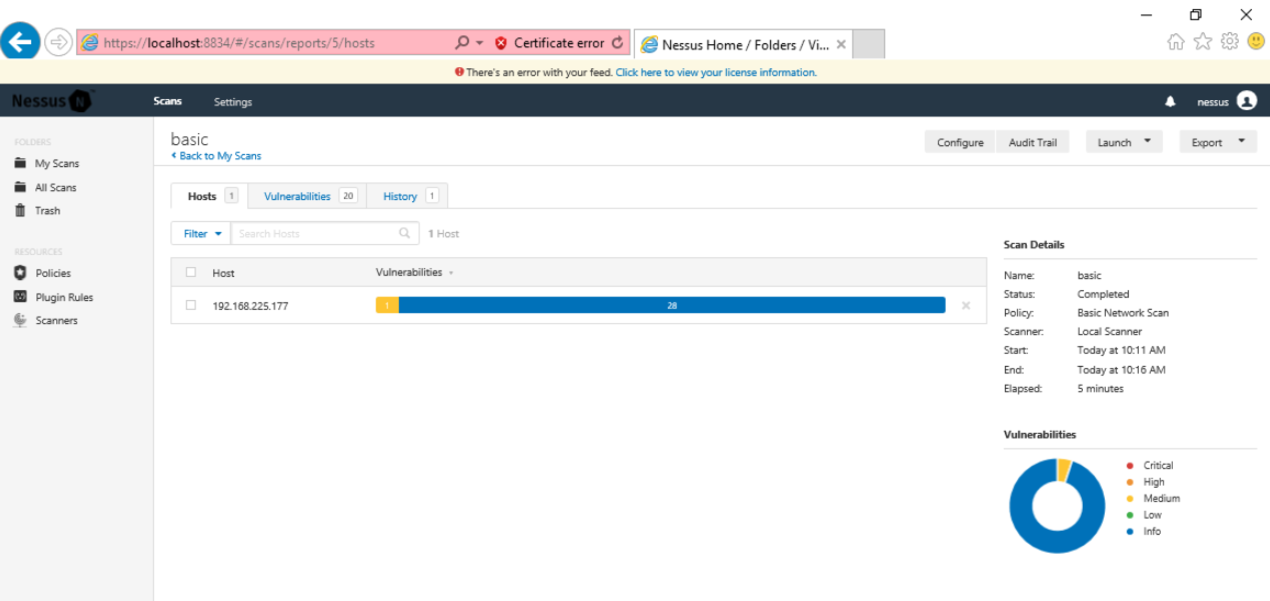The width and height of the screenshot is (1270, 601).
Task: Open the Plugin Rules link
Action: [x=64, y=297]
